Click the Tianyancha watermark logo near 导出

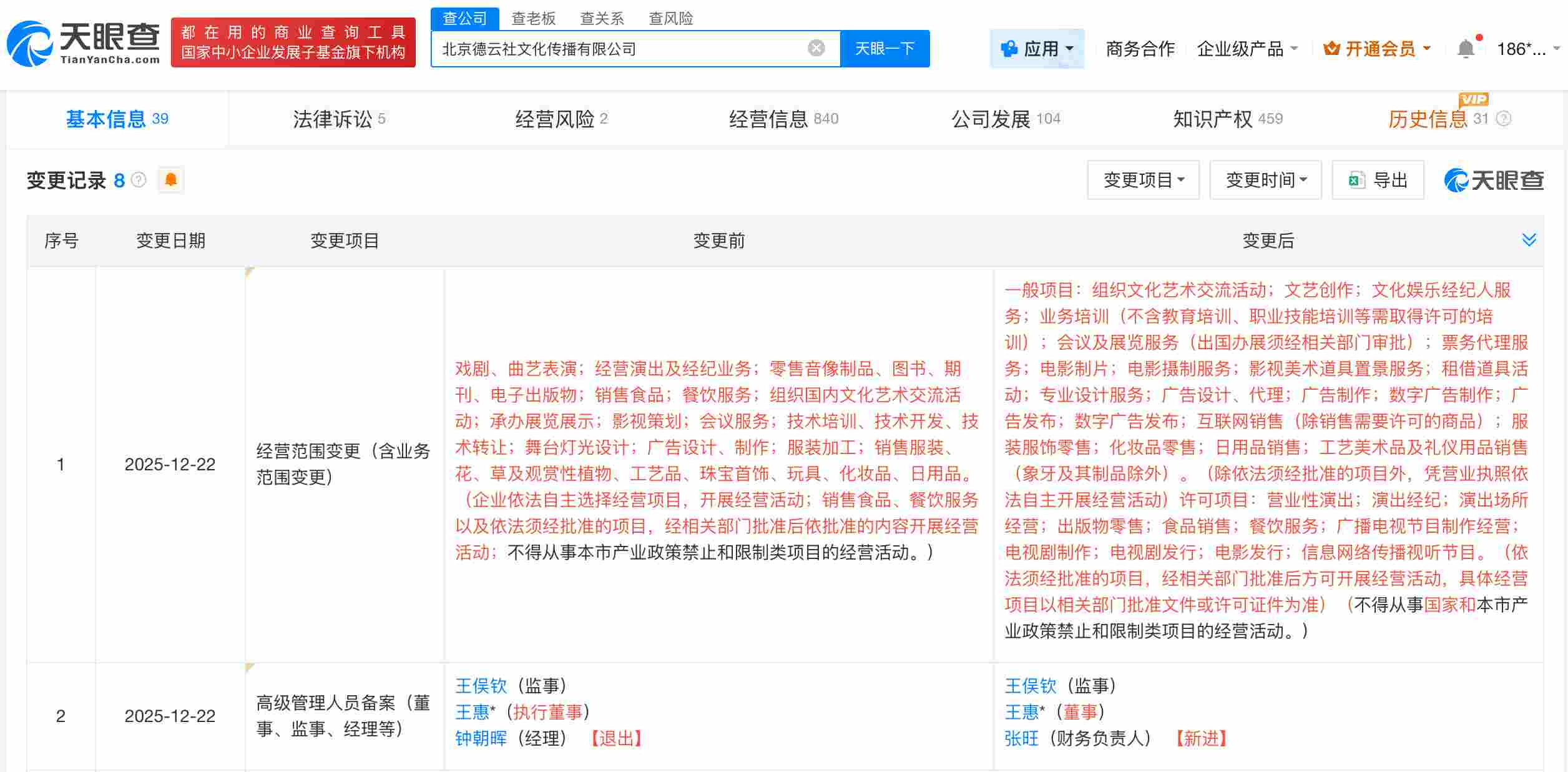(1456, 181)
